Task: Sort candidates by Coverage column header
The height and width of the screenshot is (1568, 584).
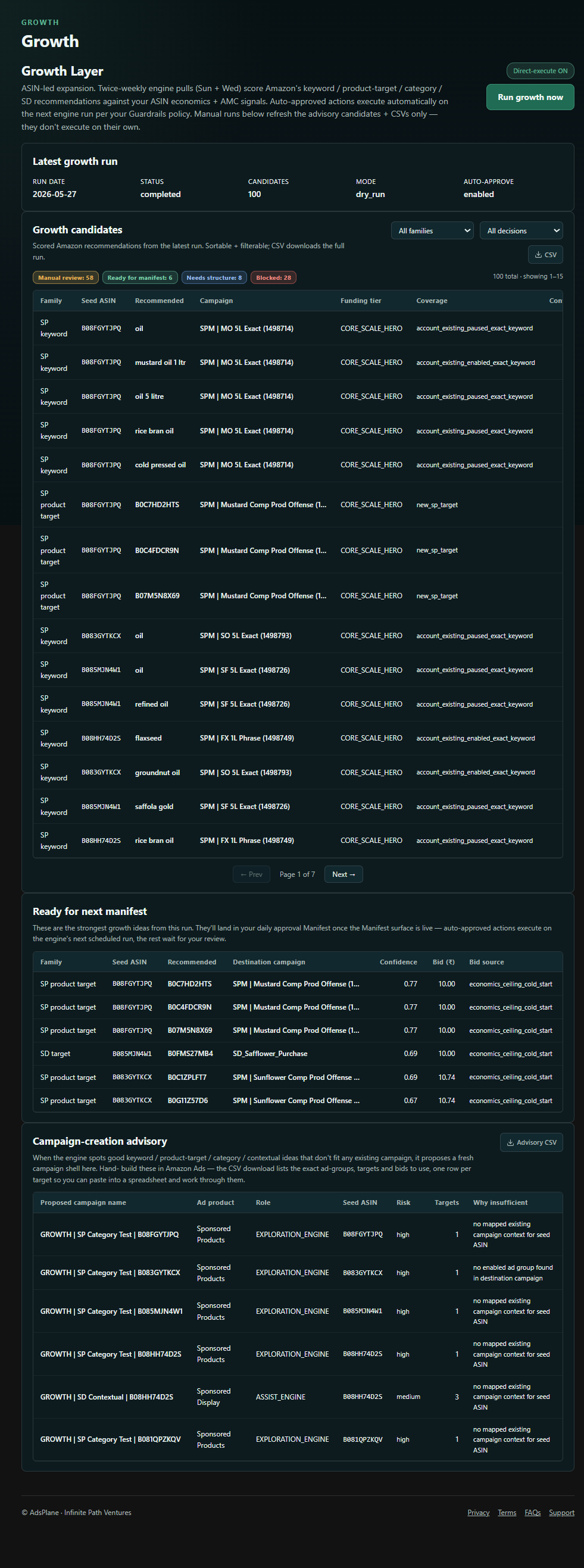Action: click(432, 301)
